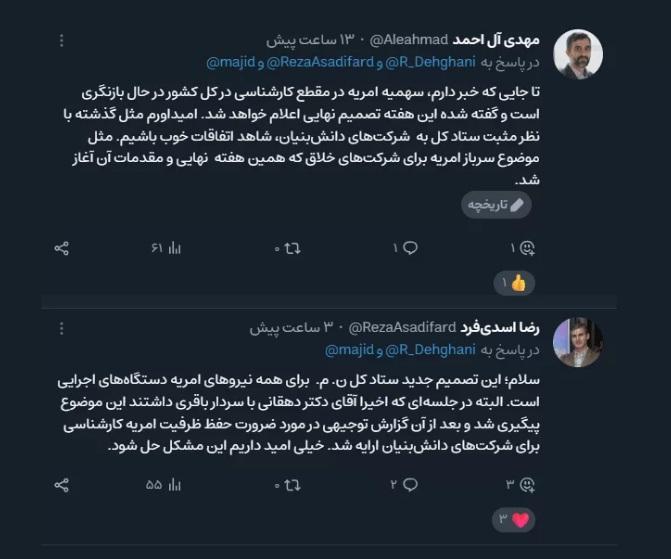Open the reply bubble with ۲ comments
671x559 pixels.
click(410, 485)
